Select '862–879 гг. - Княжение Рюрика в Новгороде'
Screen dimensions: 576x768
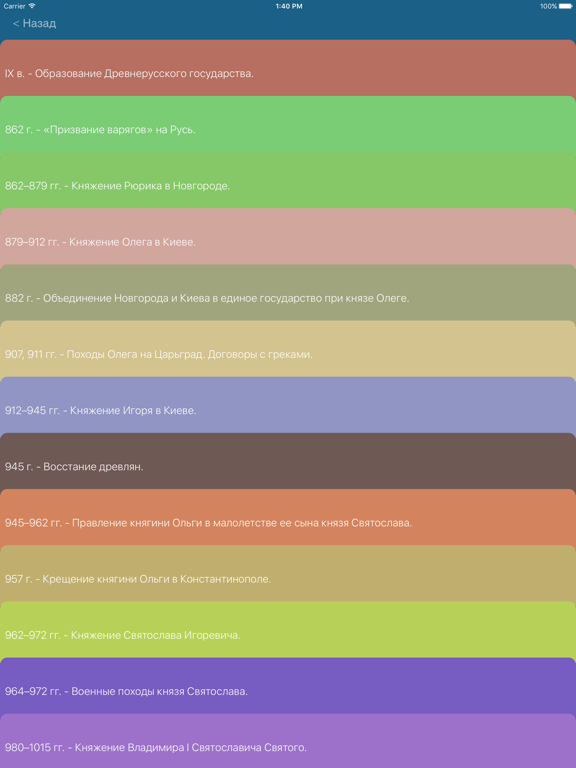click(x=288, y=181)
